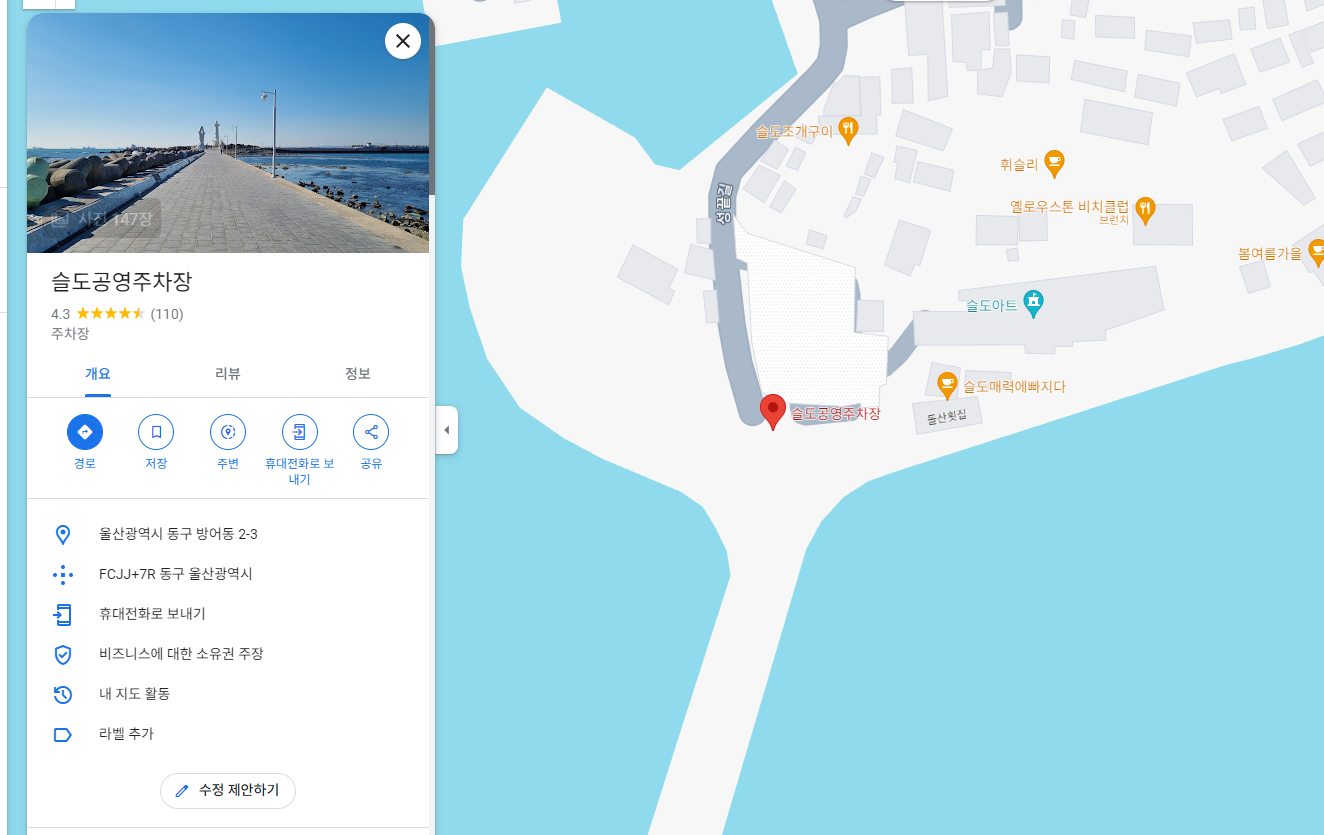Click 휴대전화로 보내기 round icon
1324x835 pixels.
[299, 432]
